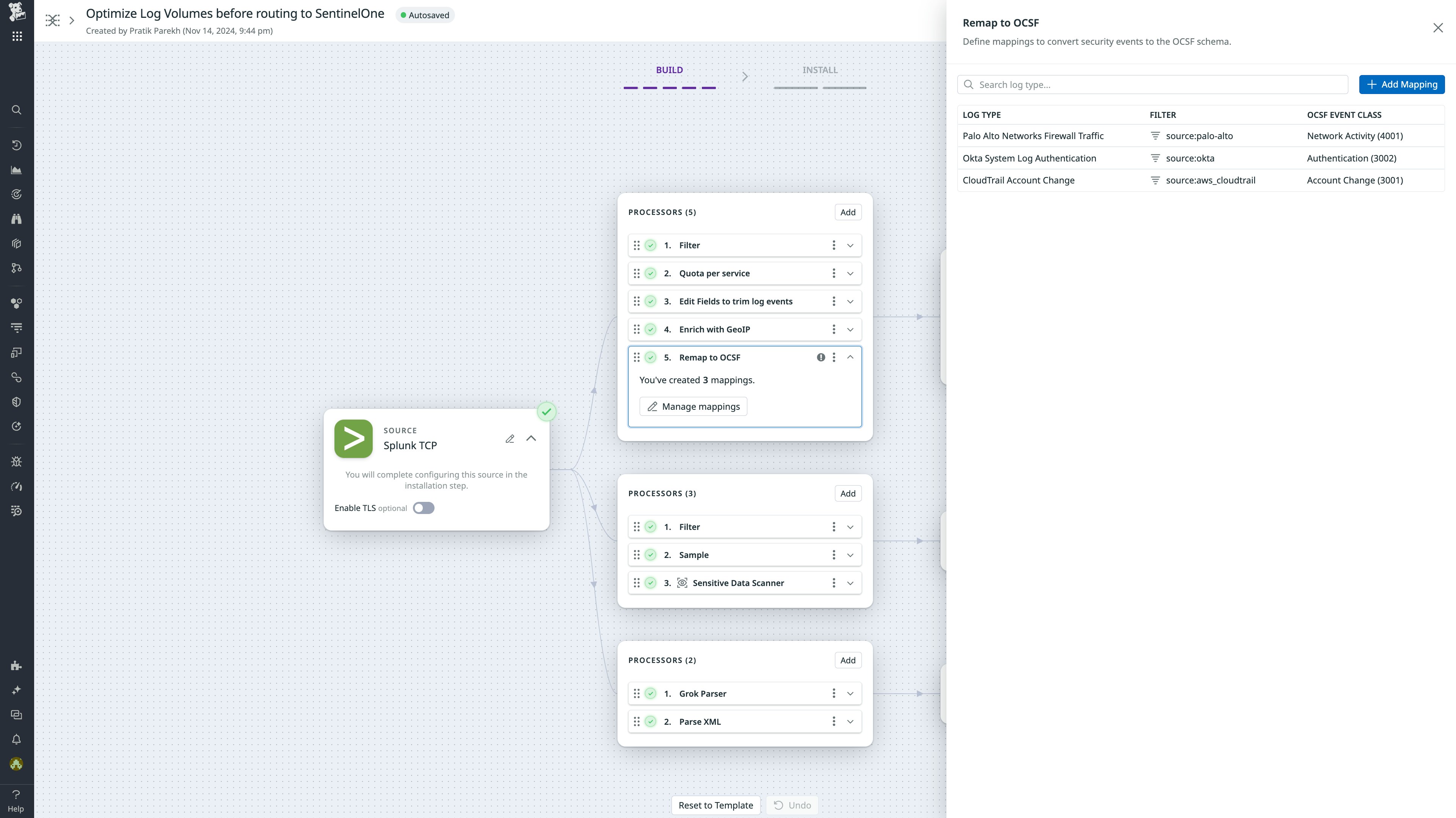Open the Logs filter icon in sidebar
Screen dimensions: 1456x818
point(16,327)
